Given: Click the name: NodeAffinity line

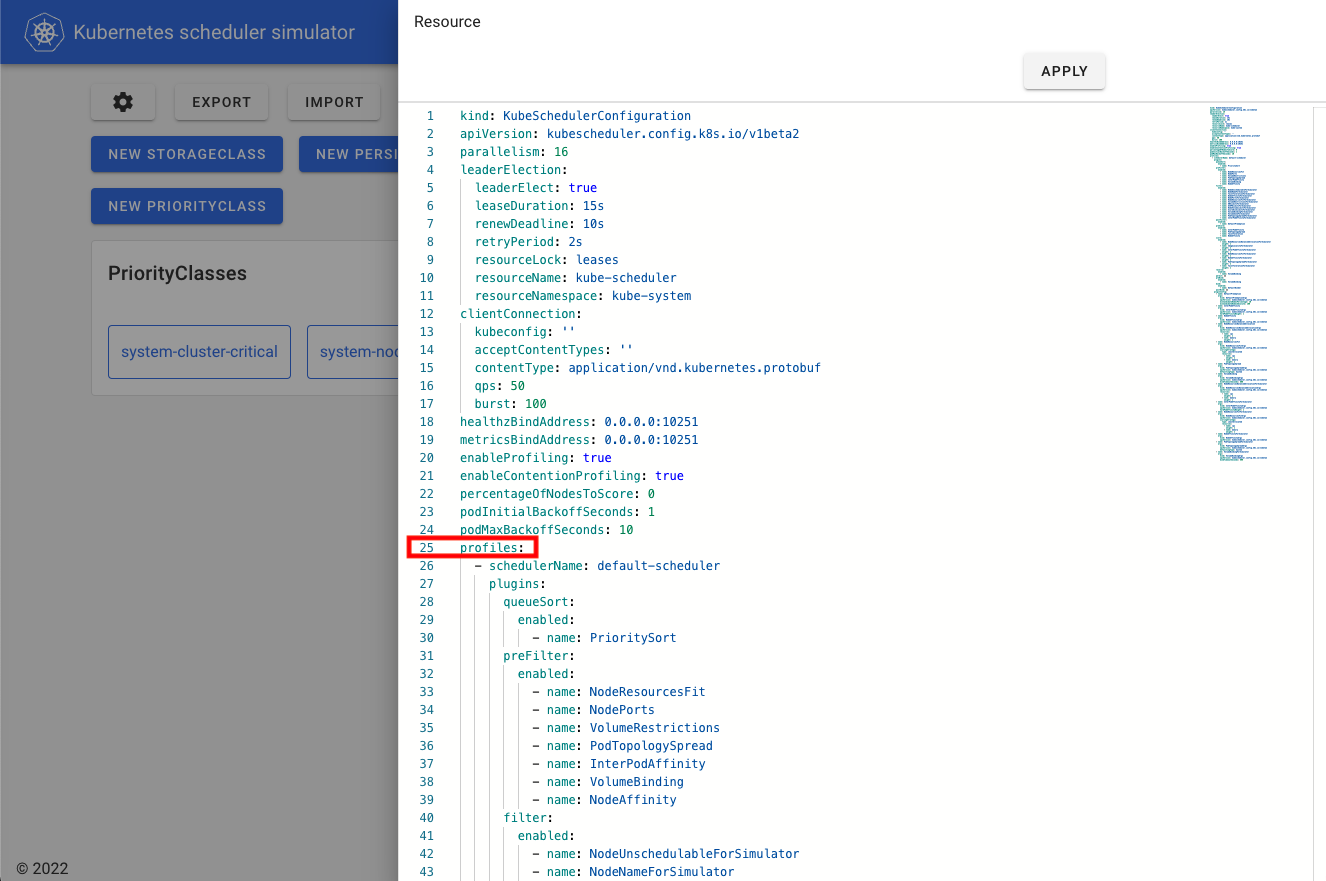Looking at the screenshot, I should (604, 800).
